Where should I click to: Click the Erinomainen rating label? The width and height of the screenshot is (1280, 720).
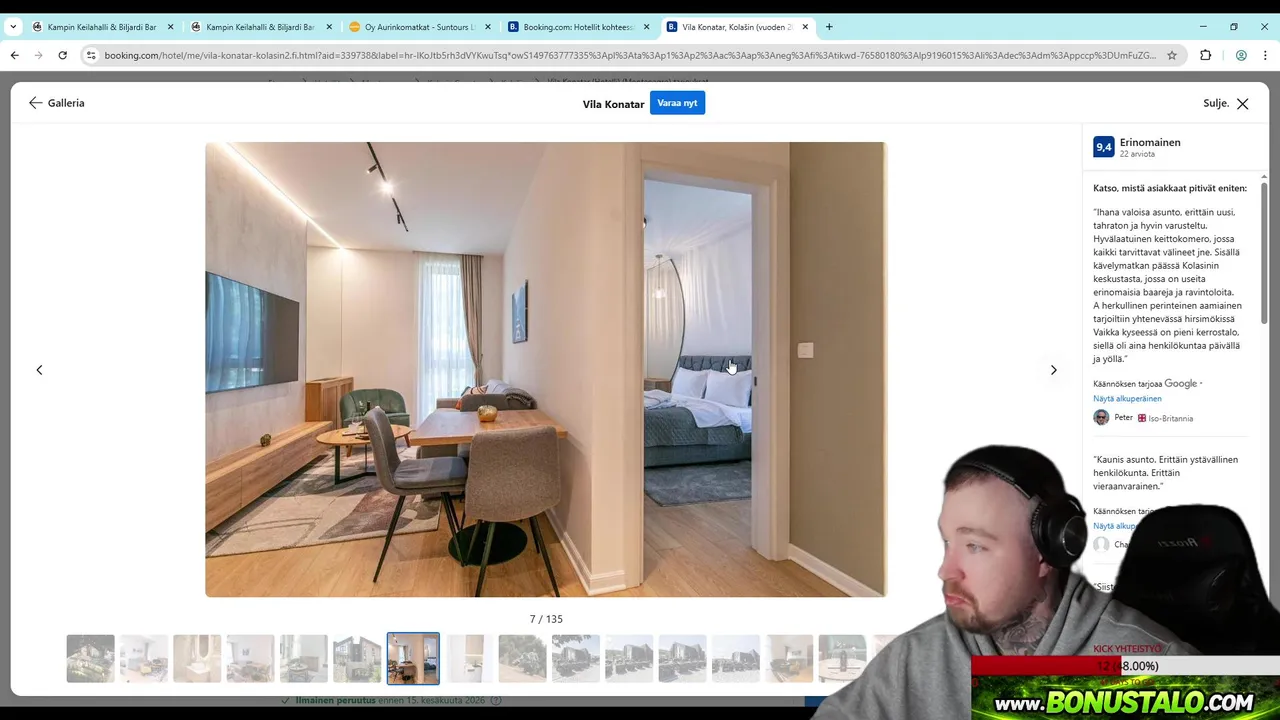coord(1150,142)
